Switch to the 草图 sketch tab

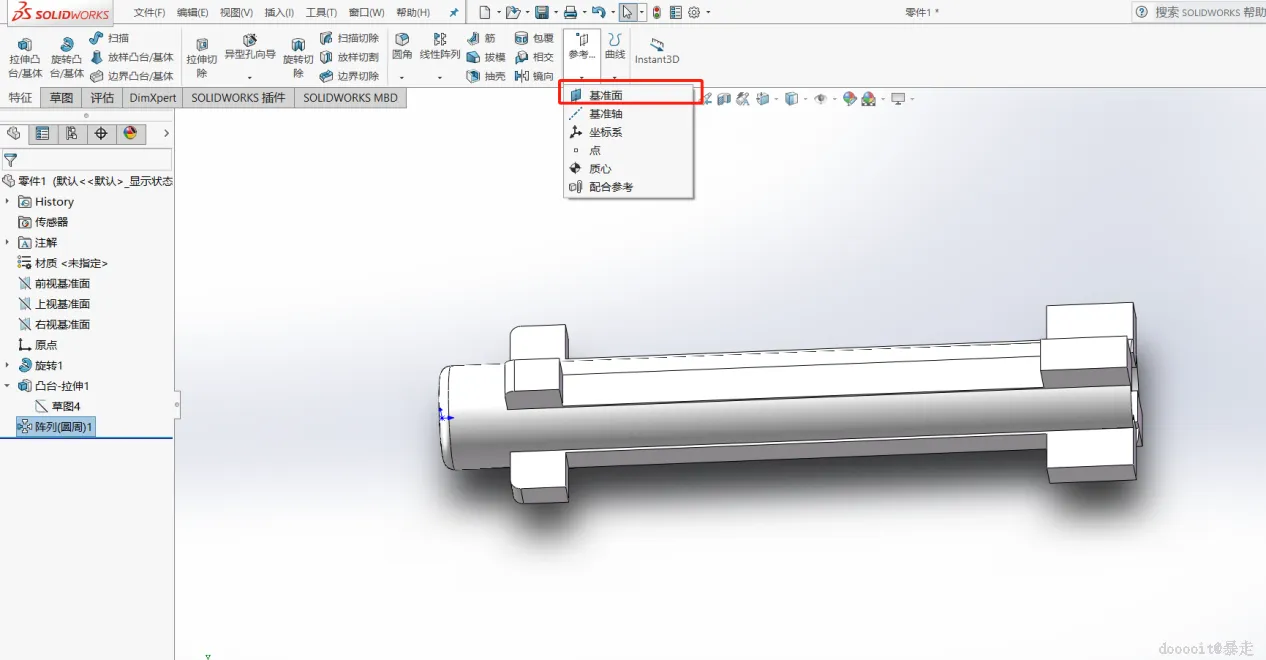[62, 98]
